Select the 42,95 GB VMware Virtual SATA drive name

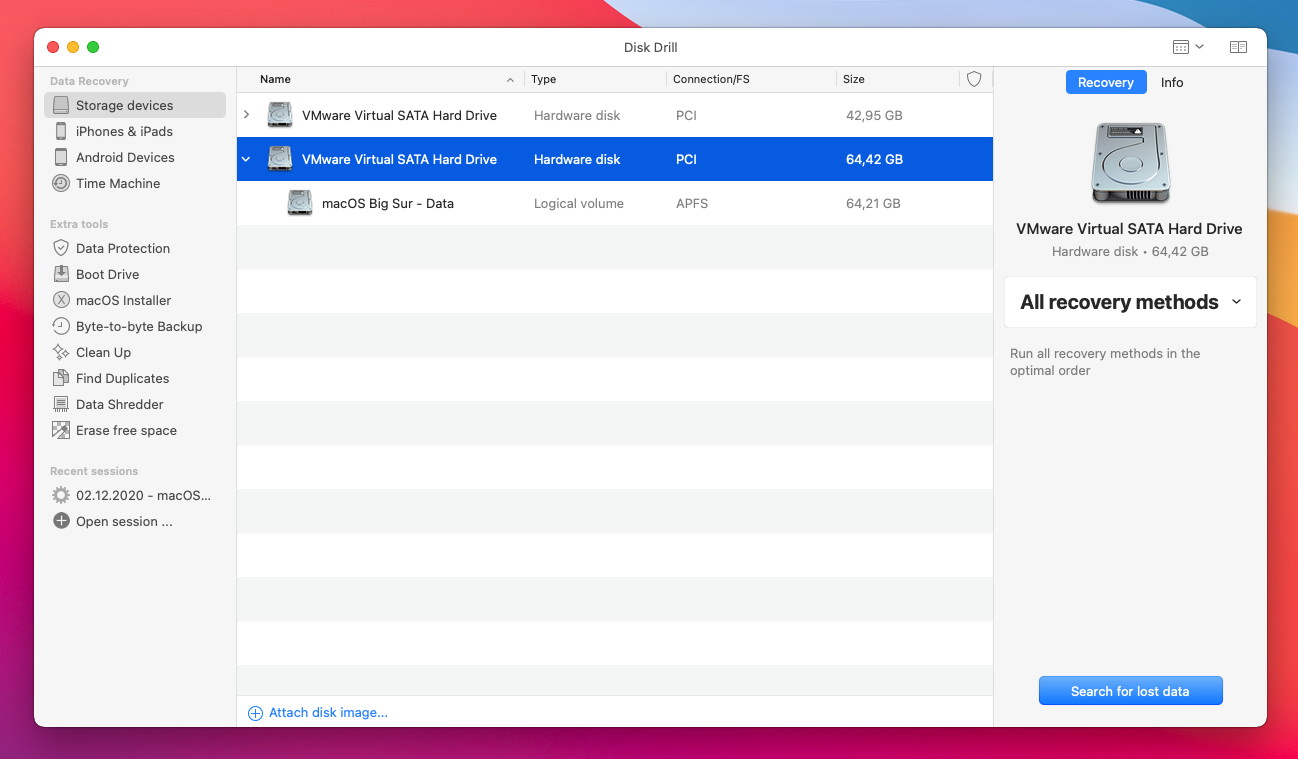coord(399,115)
